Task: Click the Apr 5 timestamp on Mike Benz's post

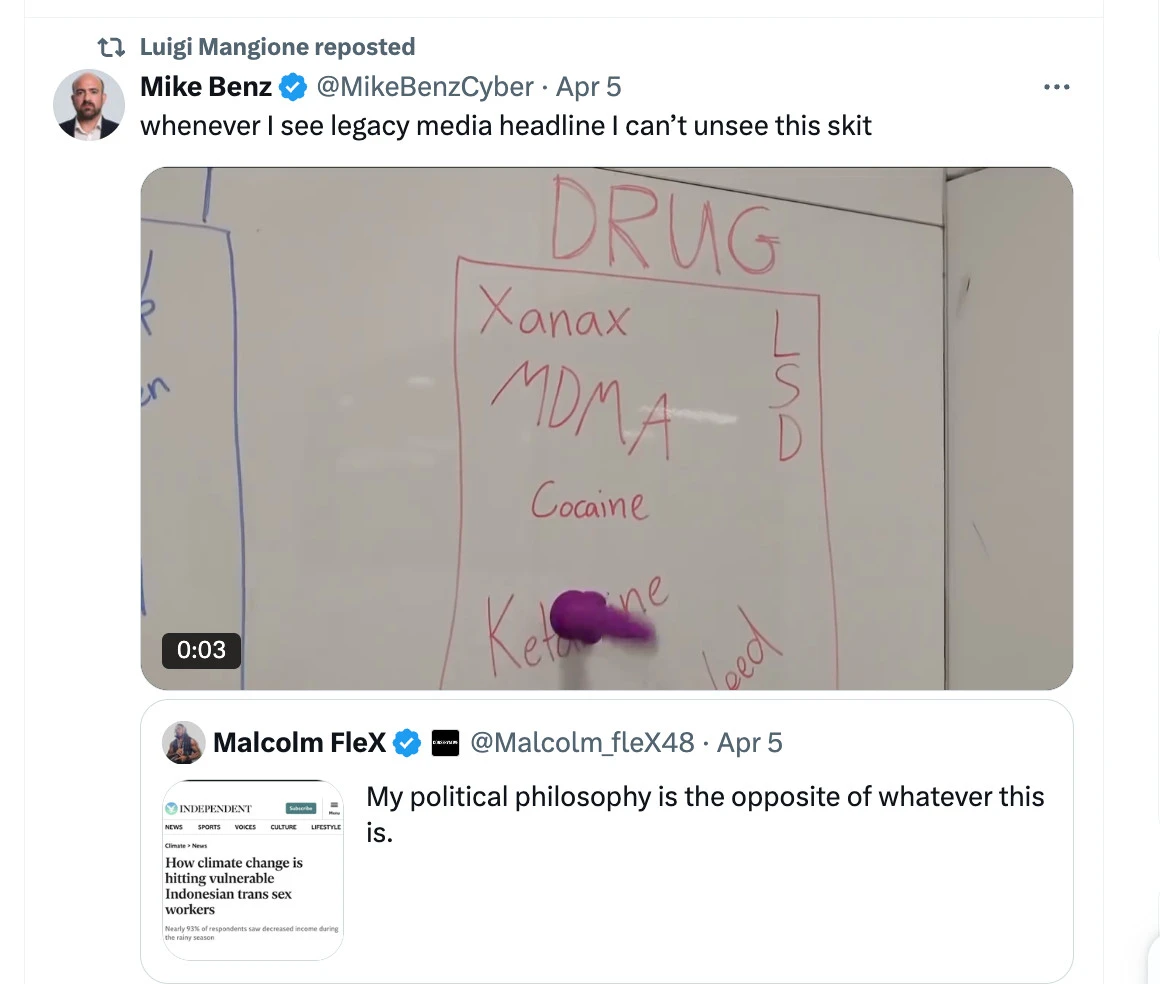Action: 588,87
